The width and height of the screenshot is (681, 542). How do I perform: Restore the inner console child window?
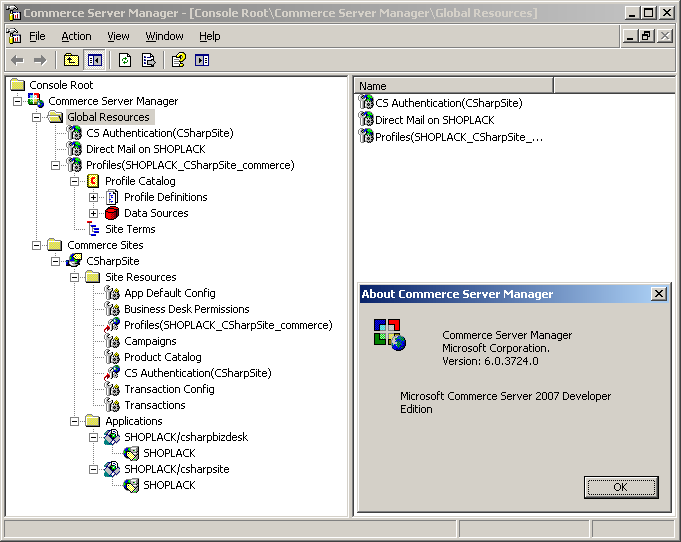pos(646,36)
